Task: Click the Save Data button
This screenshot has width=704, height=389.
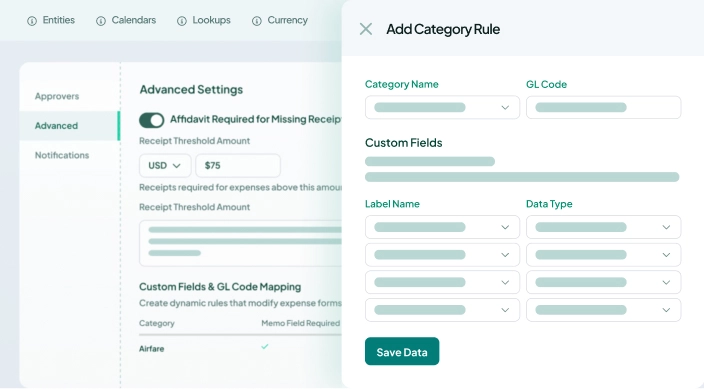Action: pyautogui.click(x=402, y=351)
